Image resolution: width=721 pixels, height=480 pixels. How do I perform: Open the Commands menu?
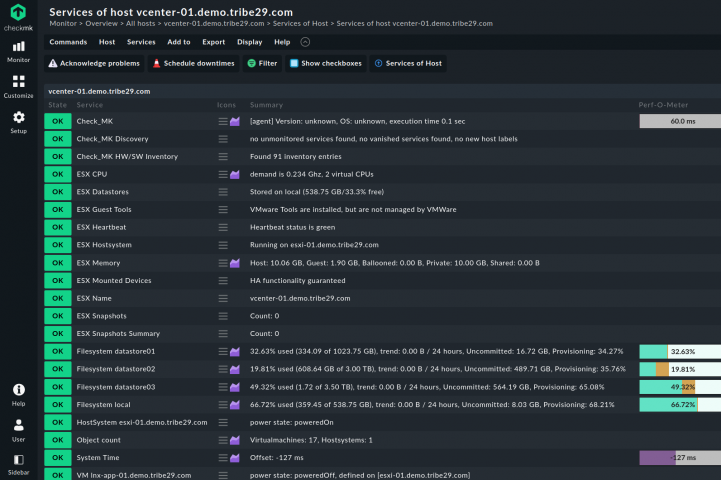tap(68, 42)
